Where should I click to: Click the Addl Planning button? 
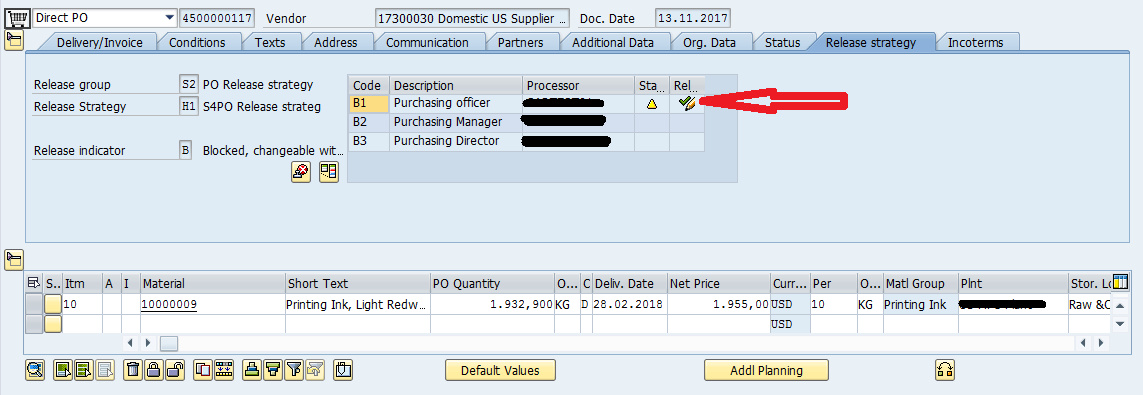pos(766,370)
